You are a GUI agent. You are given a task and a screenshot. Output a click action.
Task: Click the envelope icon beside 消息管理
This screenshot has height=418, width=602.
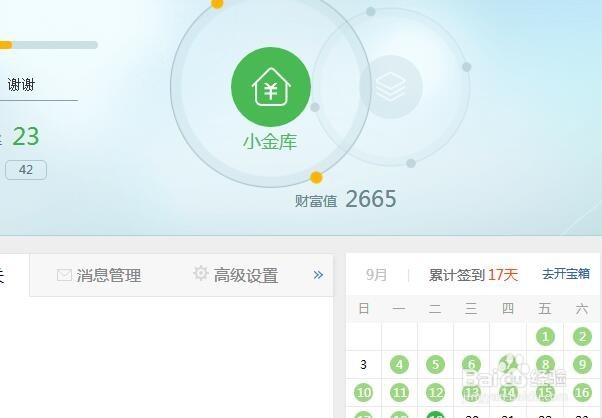point(64,275)
